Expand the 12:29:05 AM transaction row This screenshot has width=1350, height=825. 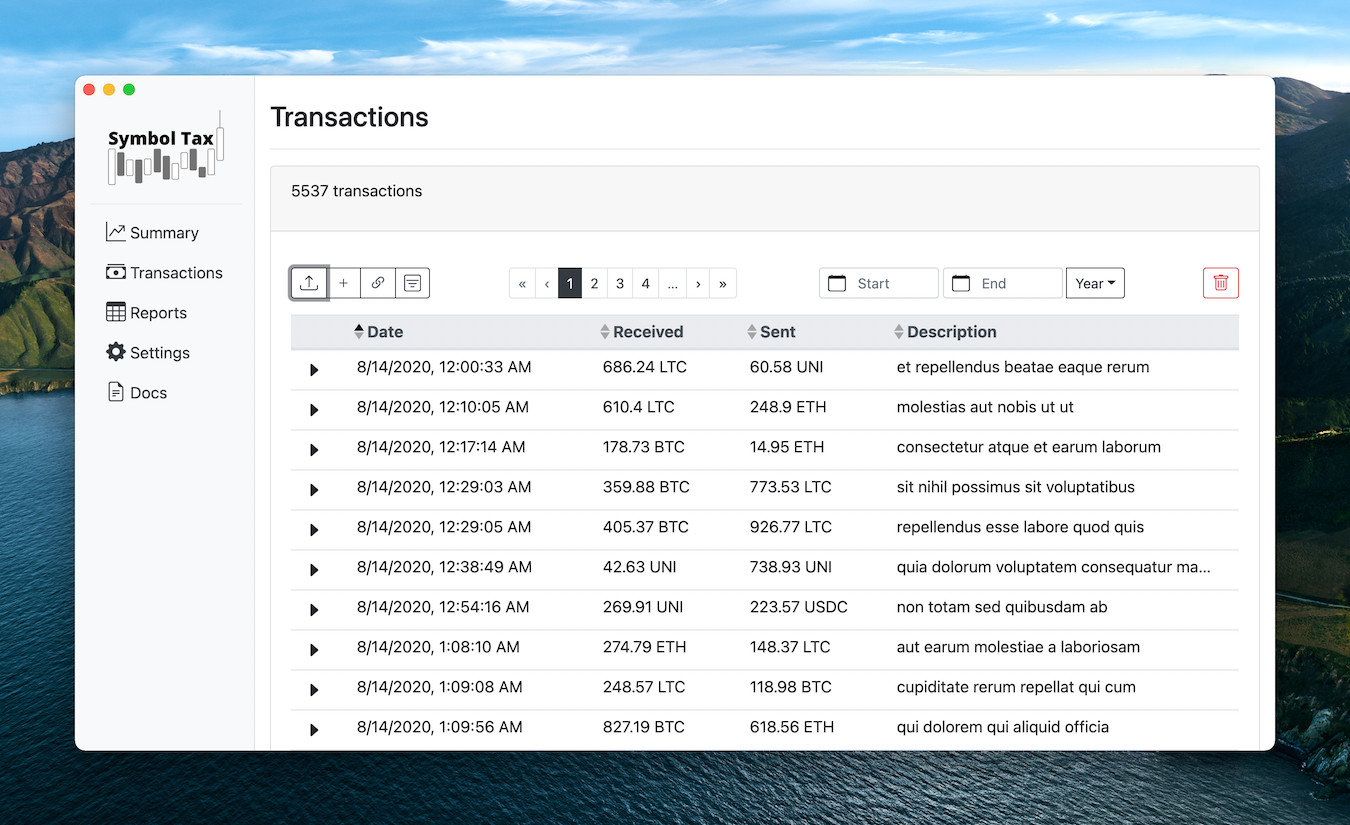pyautogui.click(x=314, y=530)
